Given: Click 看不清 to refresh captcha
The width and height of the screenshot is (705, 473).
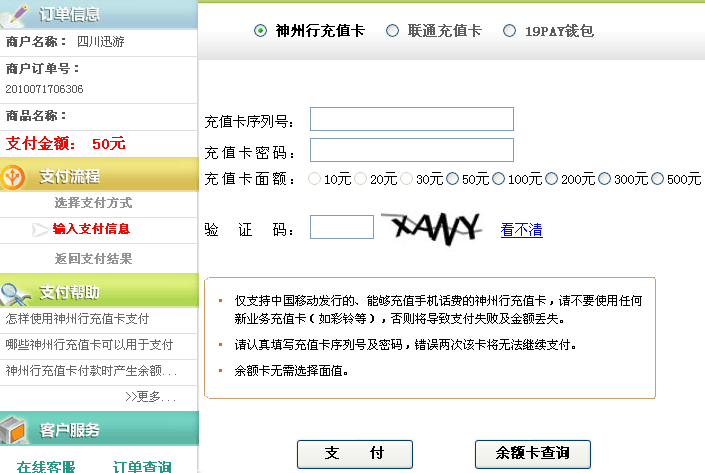Looking at the screenshot, I should click(x=521, y=230).
